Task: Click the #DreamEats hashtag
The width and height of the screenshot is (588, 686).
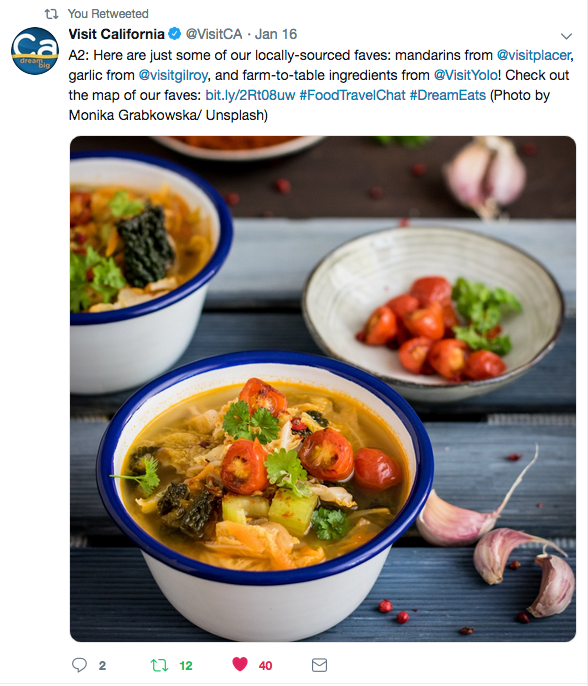Action: [448, 95]
